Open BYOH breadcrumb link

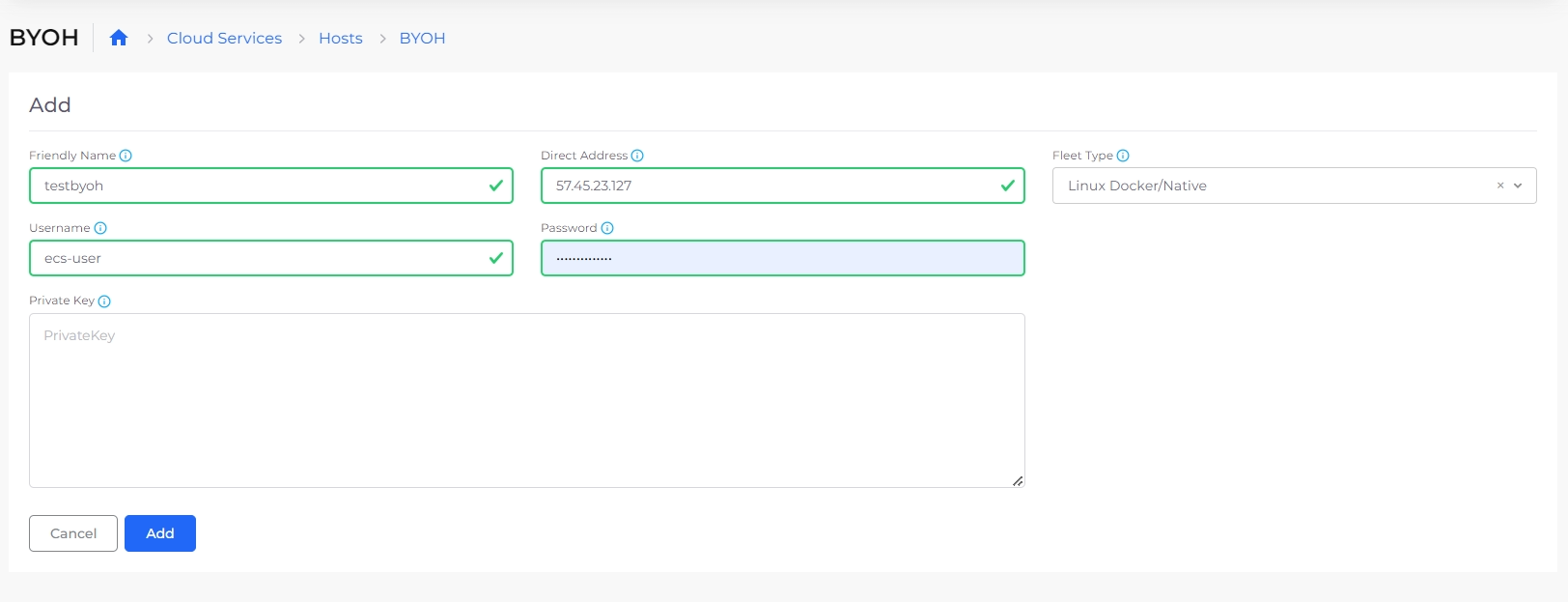click(x=422, y=38)
